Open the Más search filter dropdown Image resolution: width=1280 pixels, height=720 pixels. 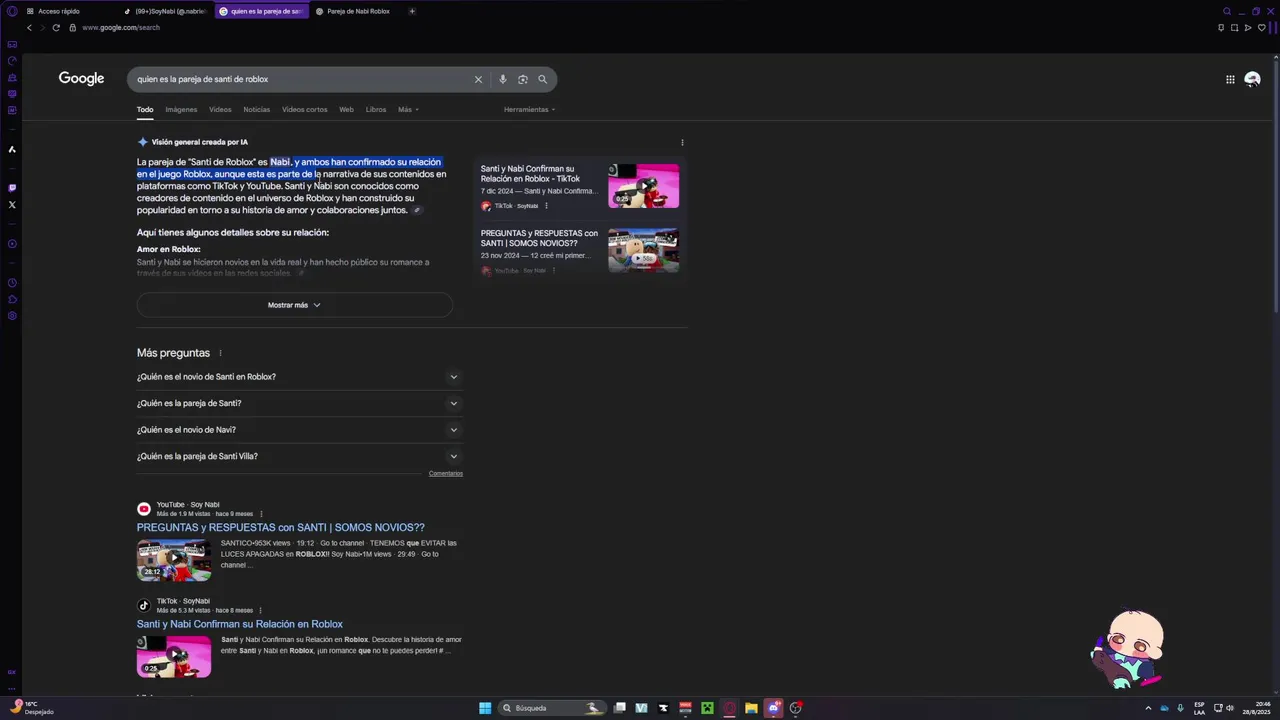coord(408,109)
